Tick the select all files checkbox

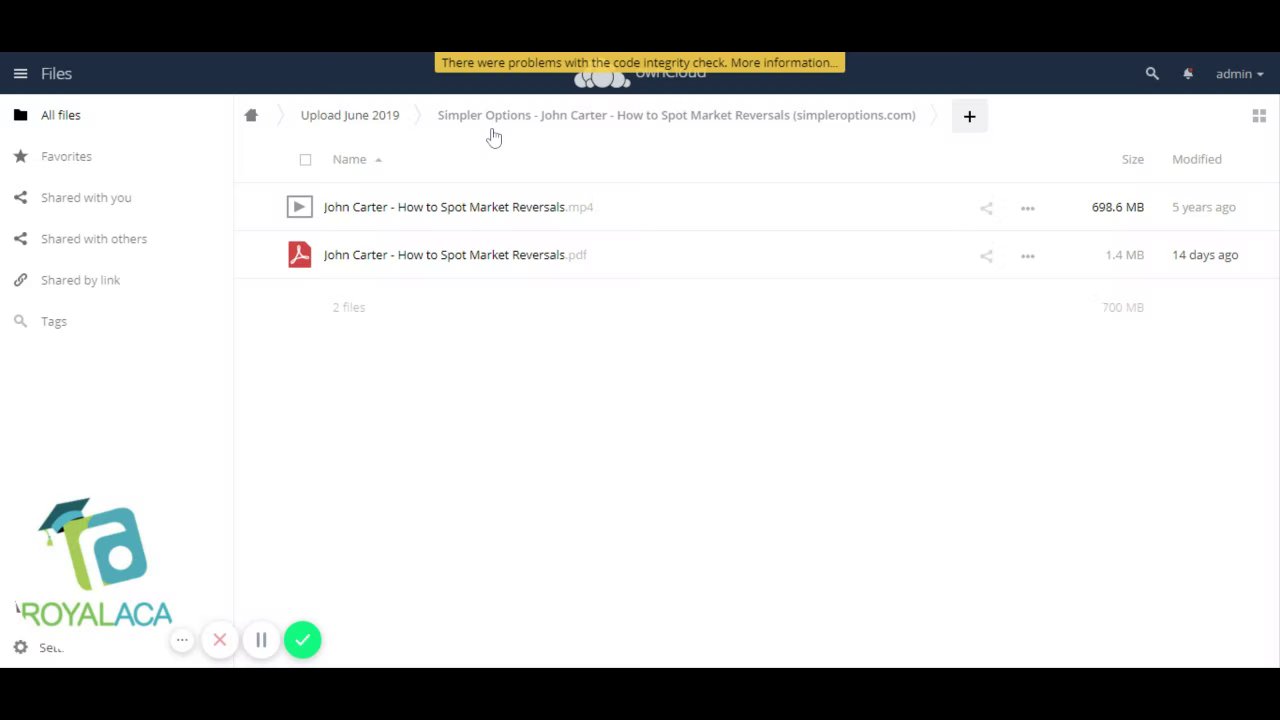(x=305, y=159)
